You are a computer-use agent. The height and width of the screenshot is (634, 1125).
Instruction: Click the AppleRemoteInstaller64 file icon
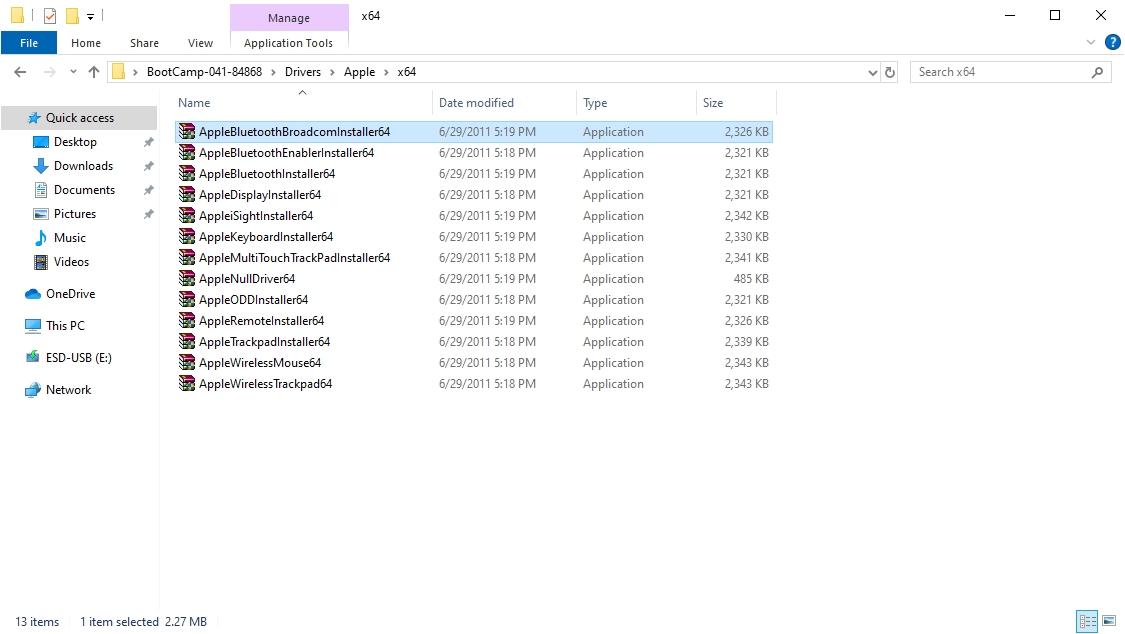187,321
